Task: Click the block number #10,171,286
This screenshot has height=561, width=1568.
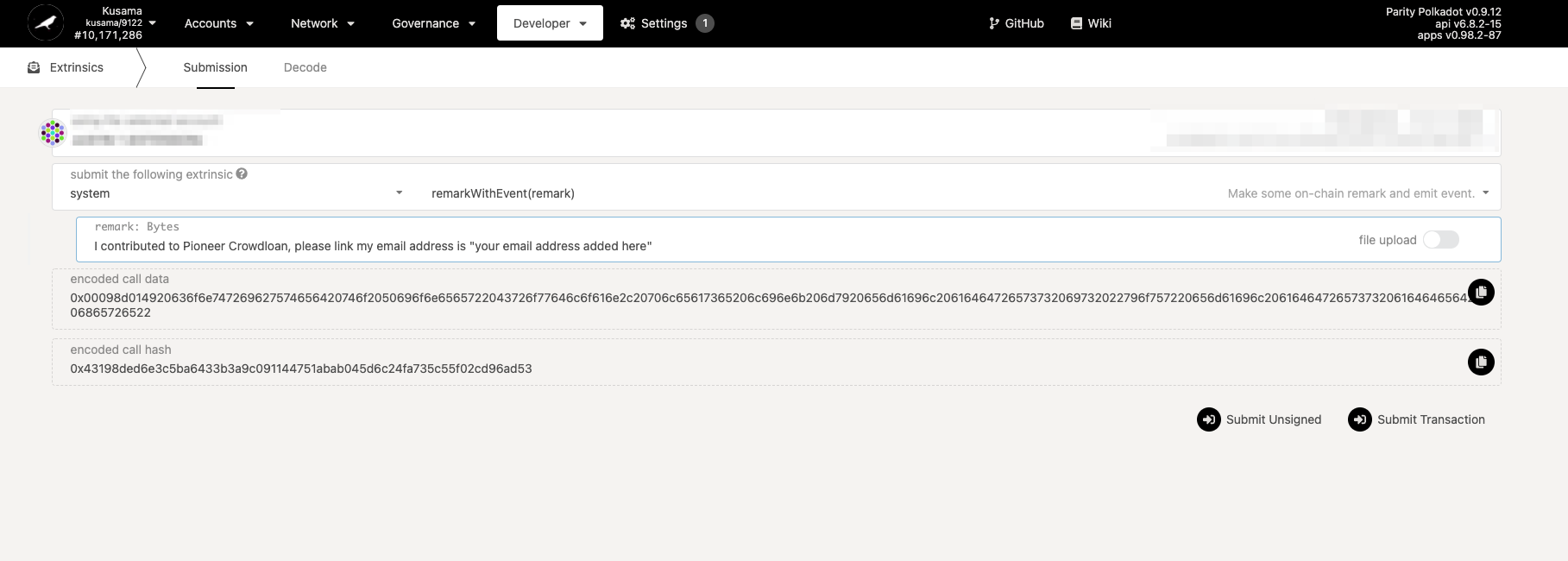Action: [x=108, y=35]
